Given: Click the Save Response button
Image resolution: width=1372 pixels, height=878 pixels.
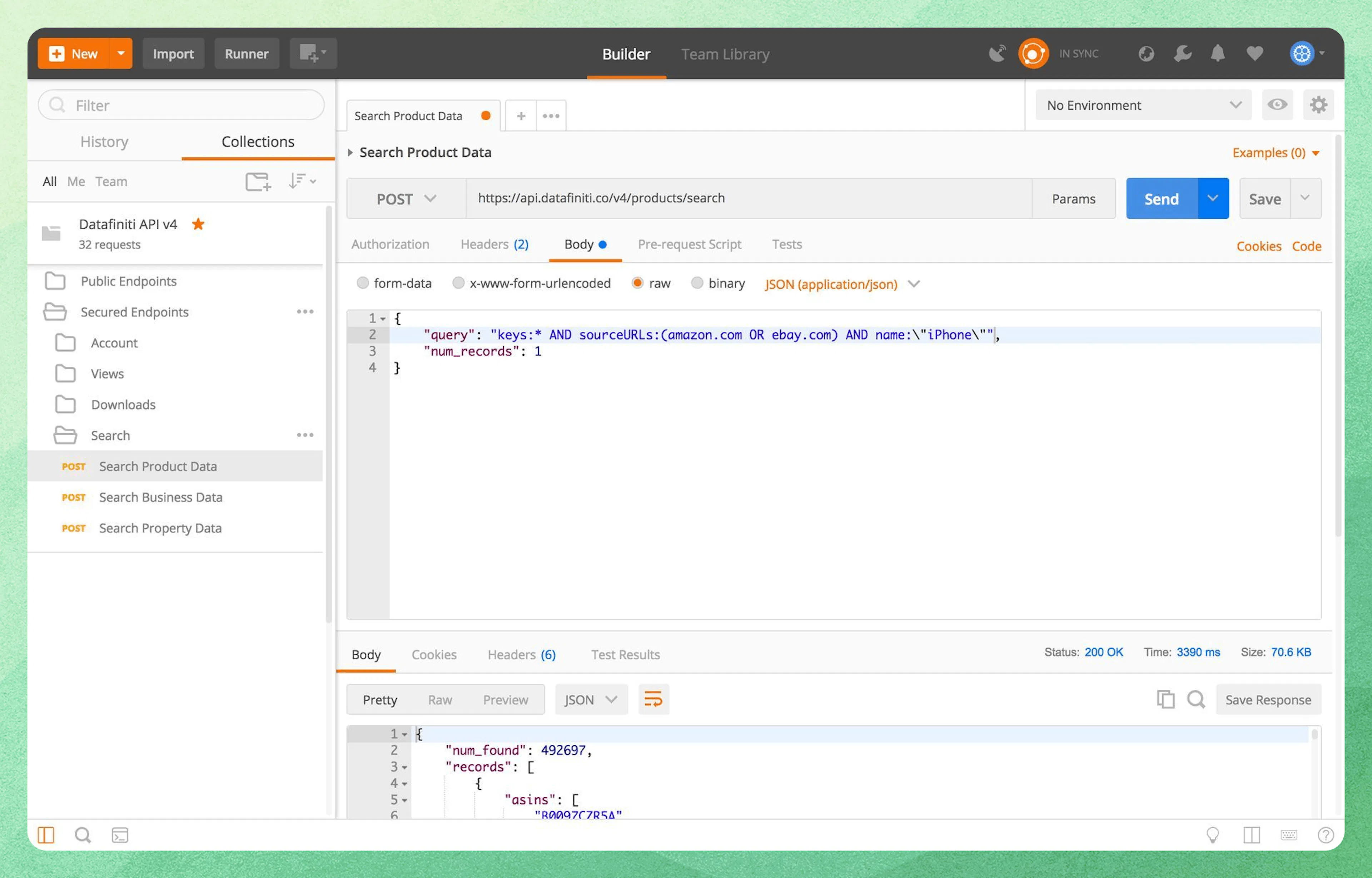Looking at the screenshot, I should [1268, 699].
